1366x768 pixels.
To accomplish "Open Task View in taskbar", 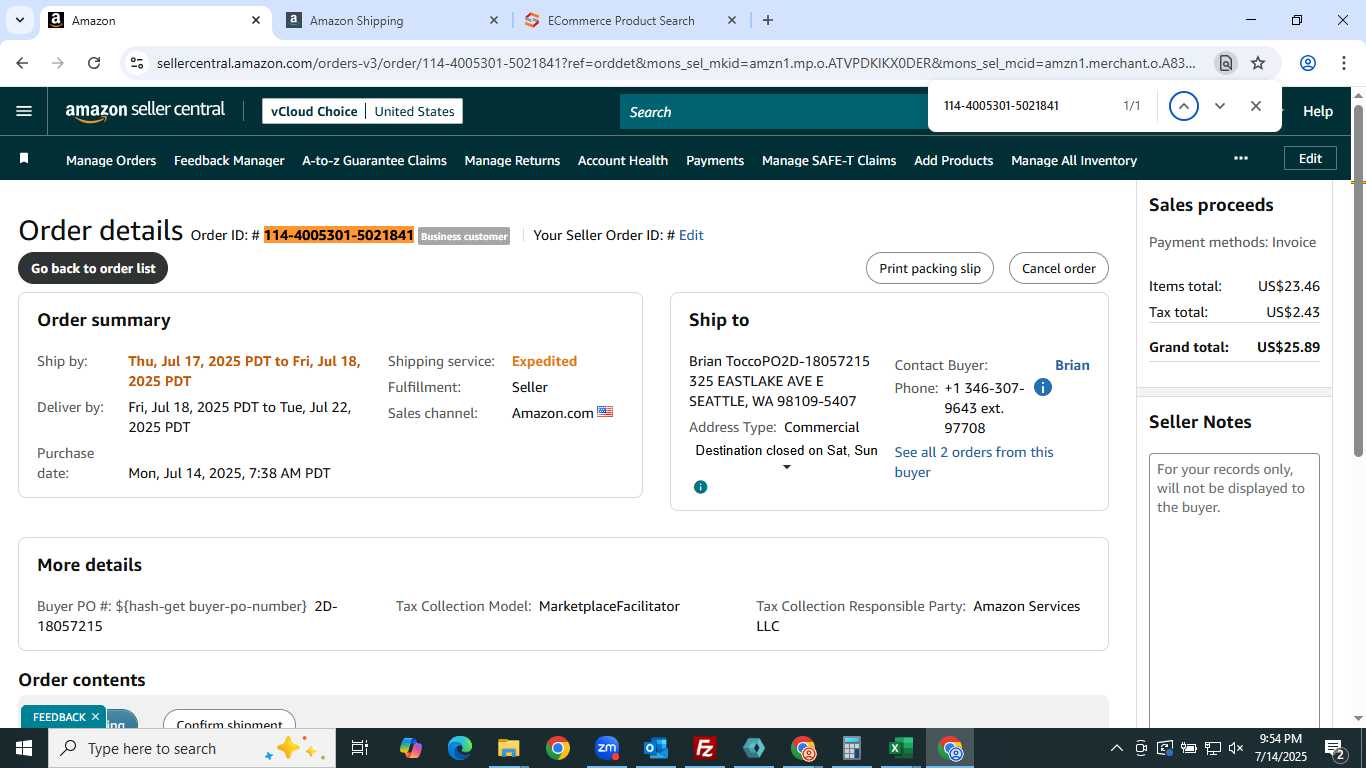I will 360,748.
